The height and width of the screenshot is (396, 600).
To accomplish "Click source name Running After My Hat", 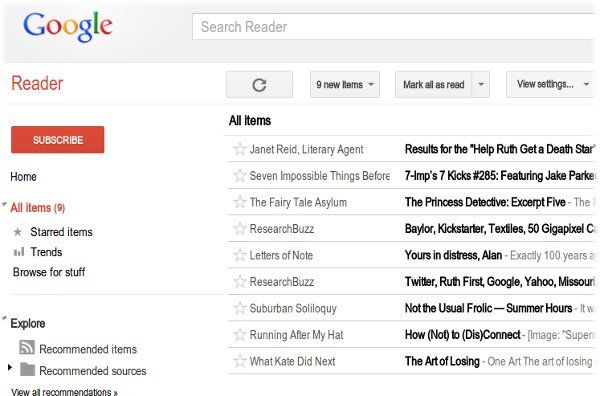I will click(x=297, y=334).
